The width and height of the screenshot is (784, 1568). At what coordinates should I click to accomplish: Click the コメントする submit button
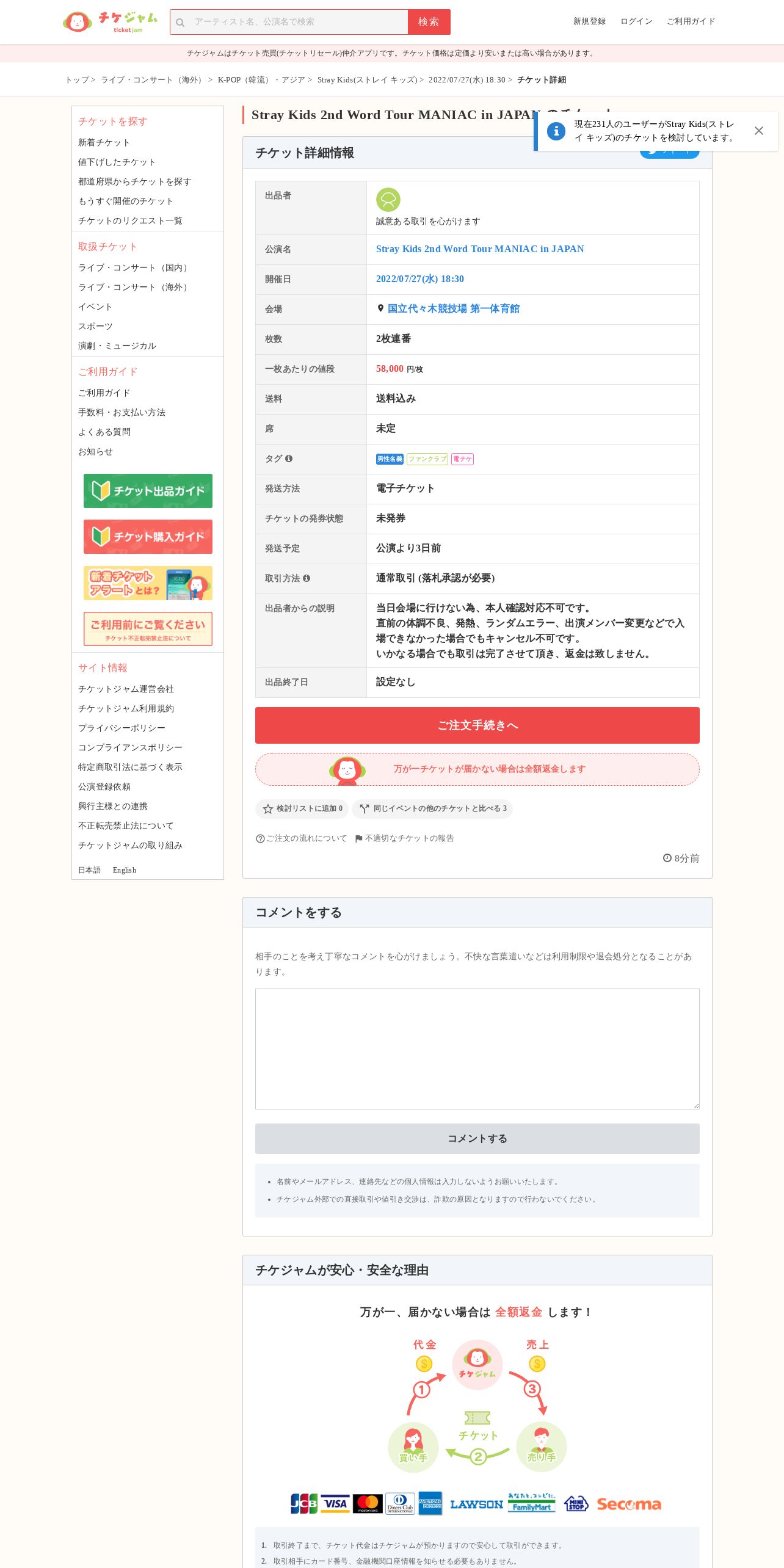click(477, 1139)
